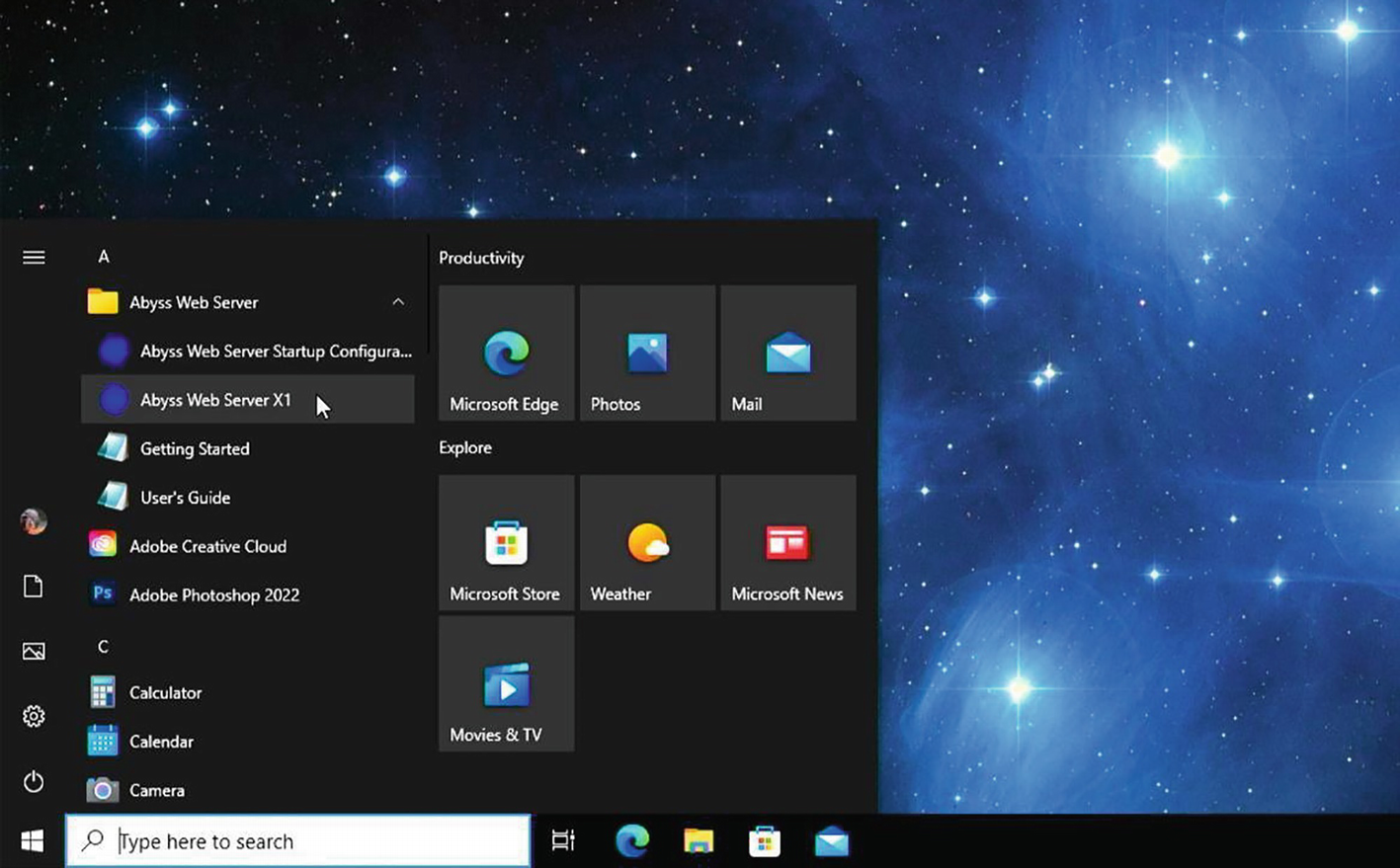Open the Microsoft Store tile
Image resolution: width=1400 pixels, height=868 pixels.
(506, 543)
